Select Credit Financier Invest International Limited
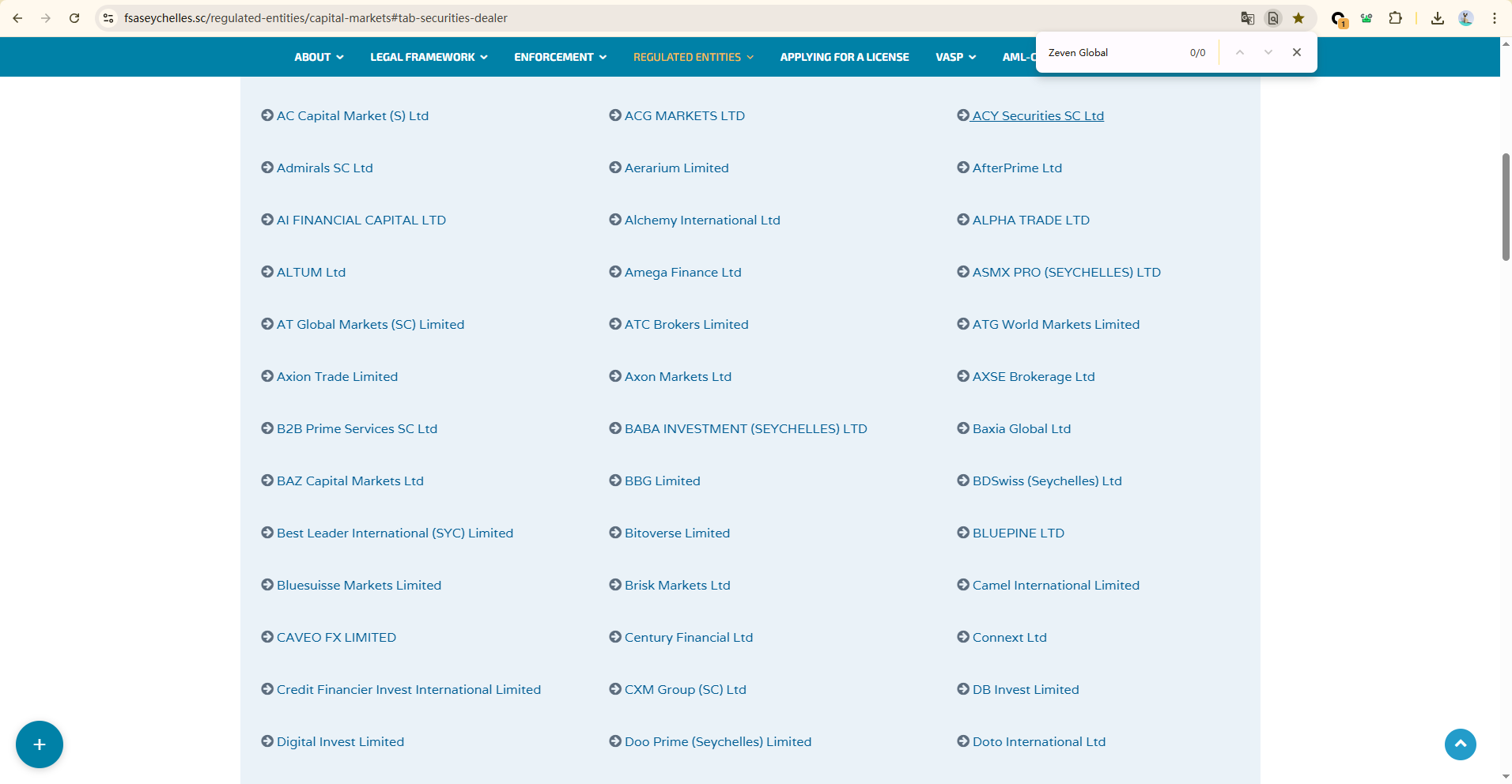The width and height of the screenshot is (1512, 784). (409, 689)
